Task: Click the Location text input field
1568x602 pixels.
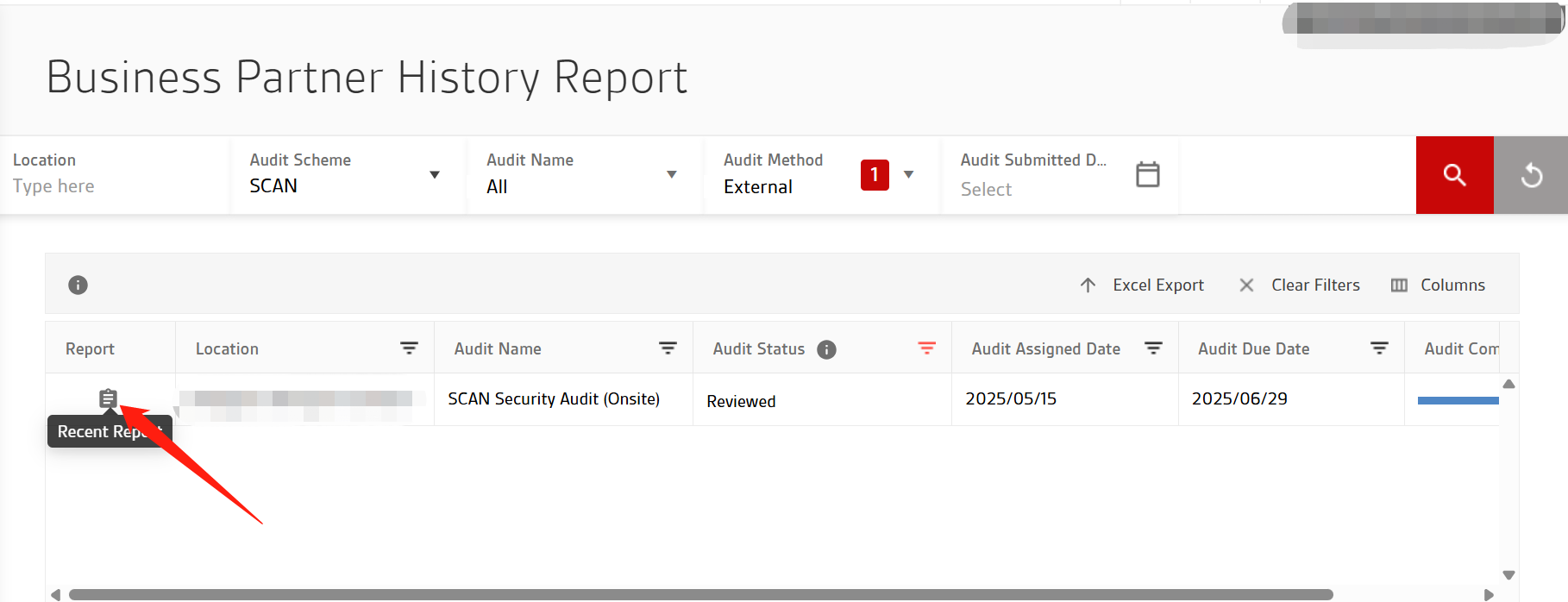Action: tap(112, 186)
